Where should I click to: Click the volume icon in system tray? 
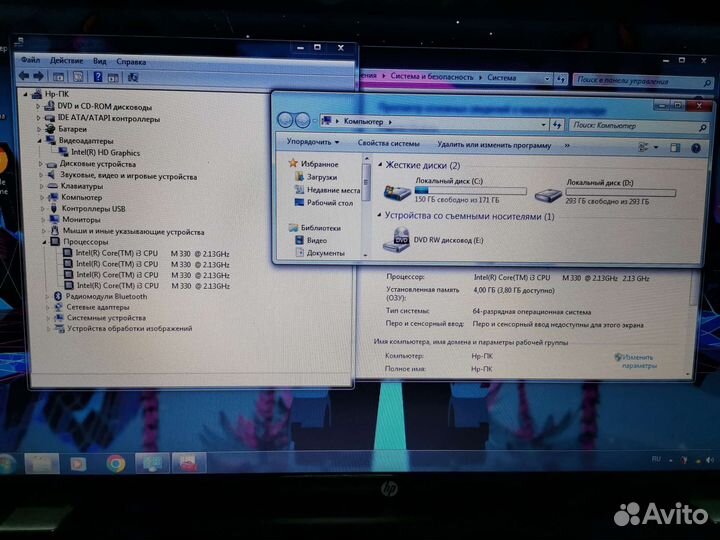710,460
